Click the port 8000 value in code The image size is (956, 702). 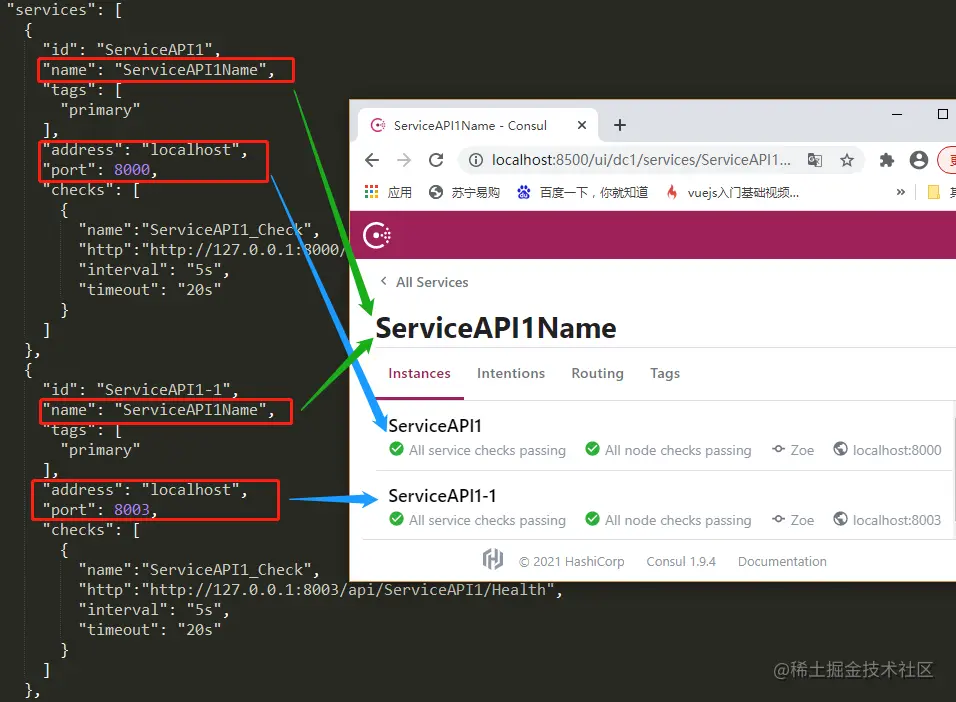coord(132,170)
